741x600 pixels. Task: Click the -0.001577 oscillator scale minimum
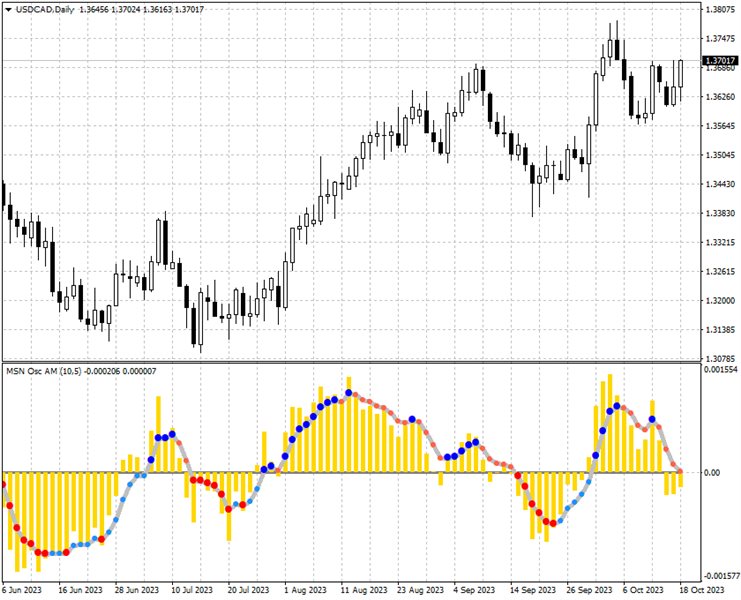click(720, 577)
